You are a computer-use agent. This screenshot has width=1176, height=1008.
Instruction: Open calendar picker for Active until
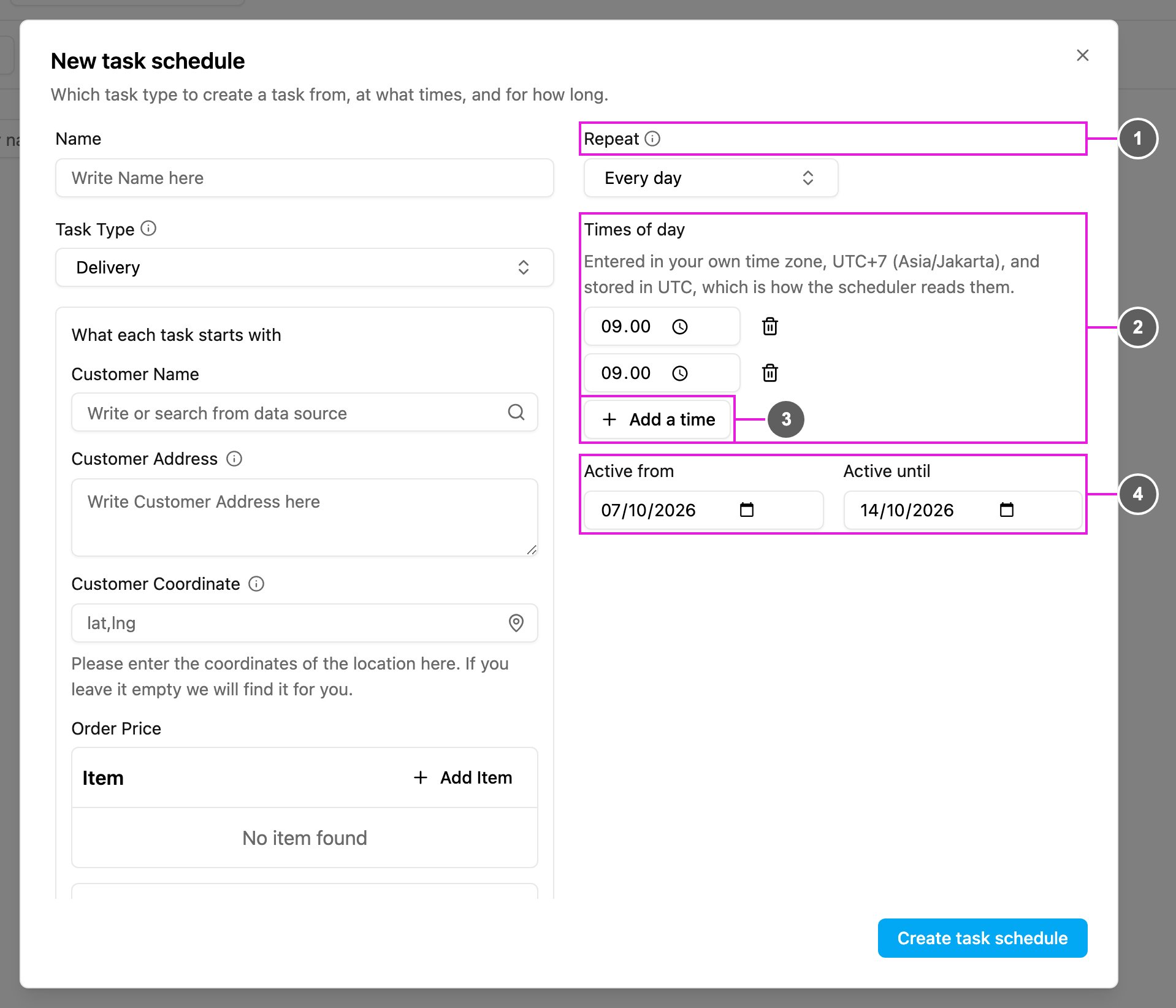tap(1007, 510)
